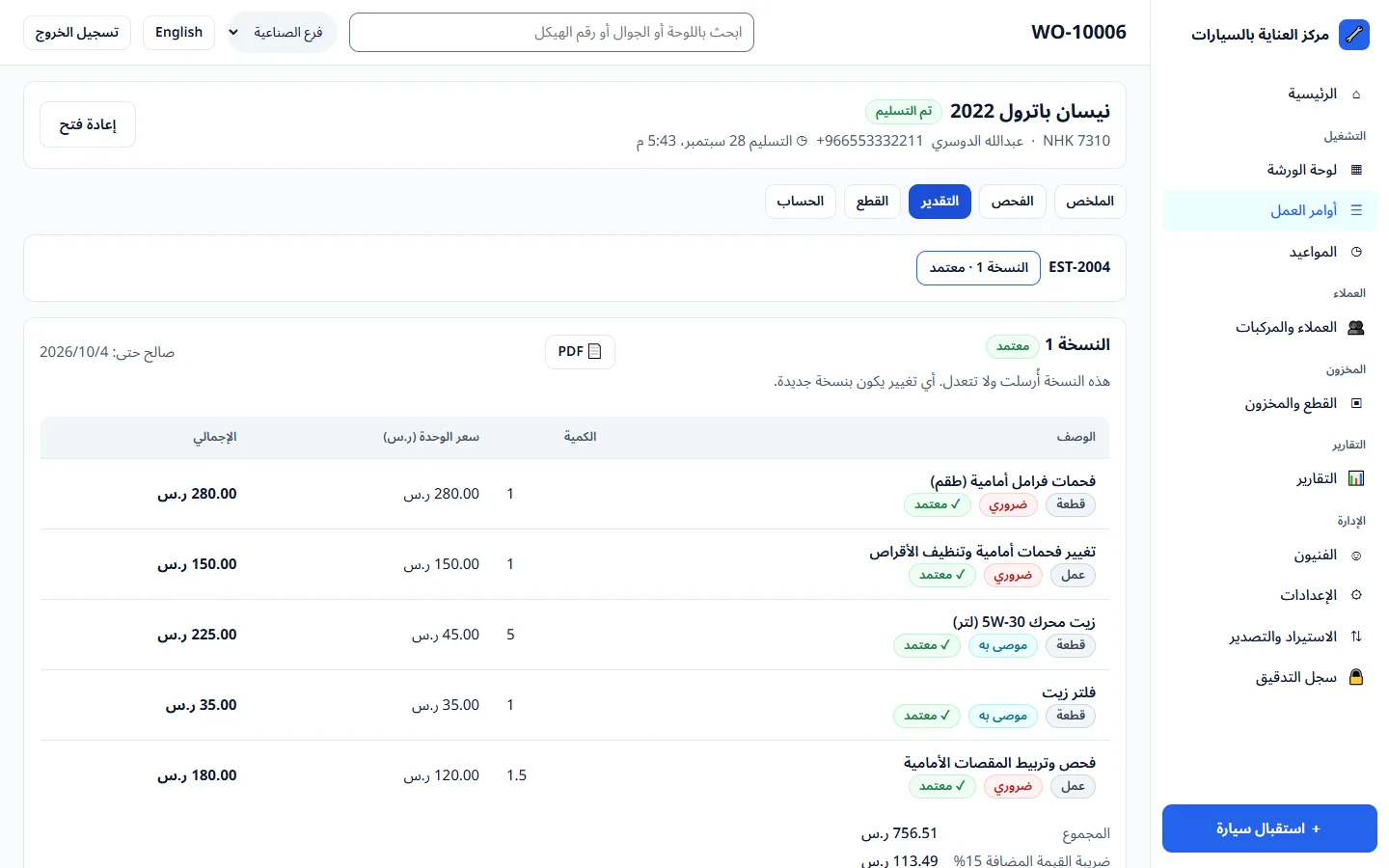Click the صالح حتى 2026/10/4 validity date
1389x868 pixels.
point(107,352)
